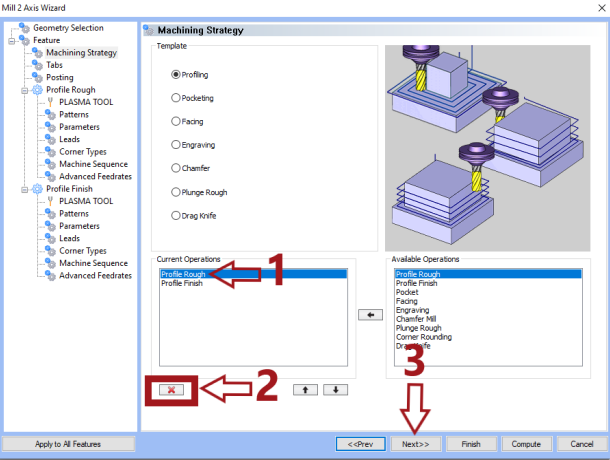The image size is (610, 460).
Task: Select Profile Rough in Available Operations list
Action: tap(488, 274)
